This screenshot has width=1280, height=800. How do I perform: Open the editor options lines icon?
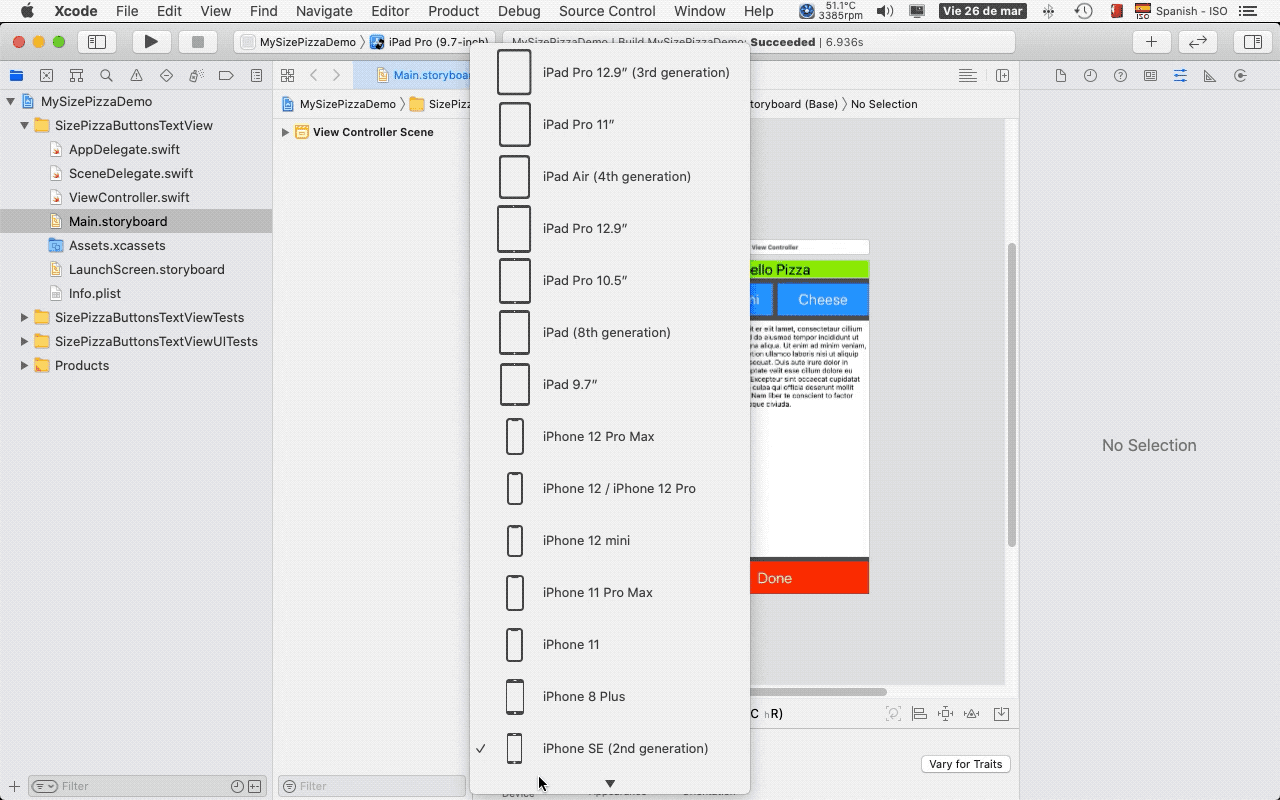[968, 76]
